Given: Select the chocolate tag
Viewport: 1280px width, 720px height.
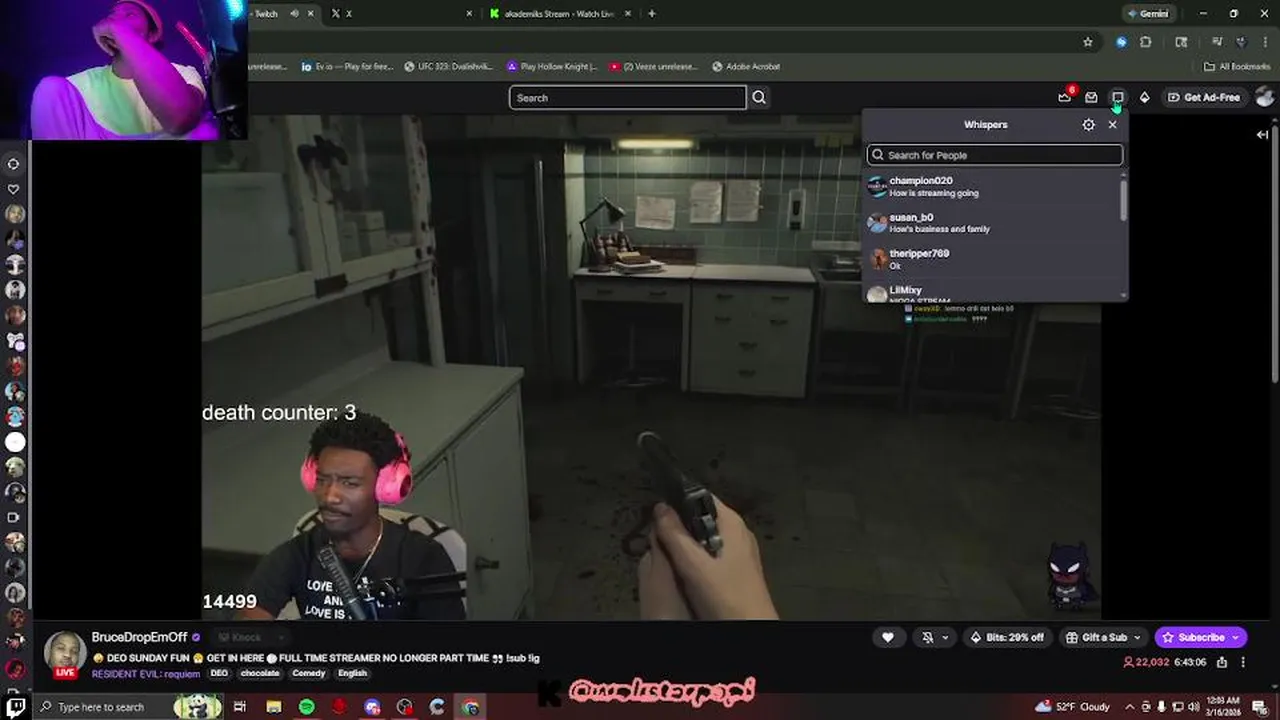Looking at the screenshot, I should pos(260,673).
